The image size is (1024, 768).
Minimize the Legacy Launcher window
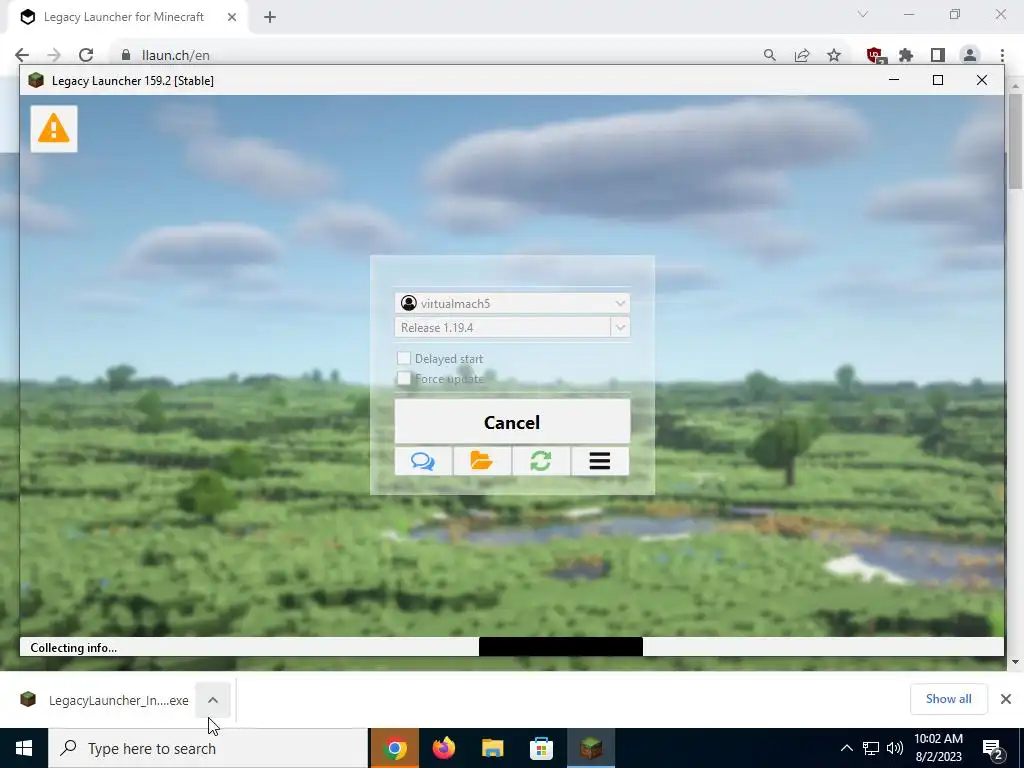pyautogui.click(x=894, y=80)
